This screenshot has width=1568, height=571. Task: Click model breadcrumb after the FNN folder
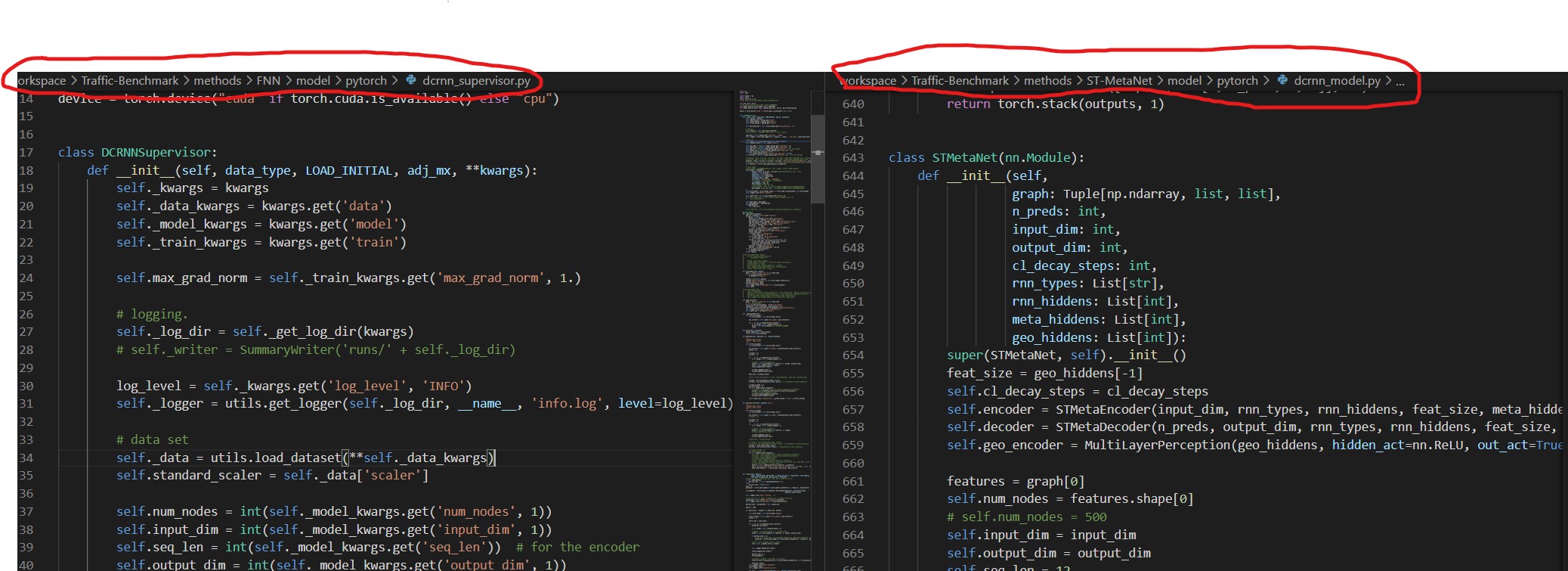(313, 80)
